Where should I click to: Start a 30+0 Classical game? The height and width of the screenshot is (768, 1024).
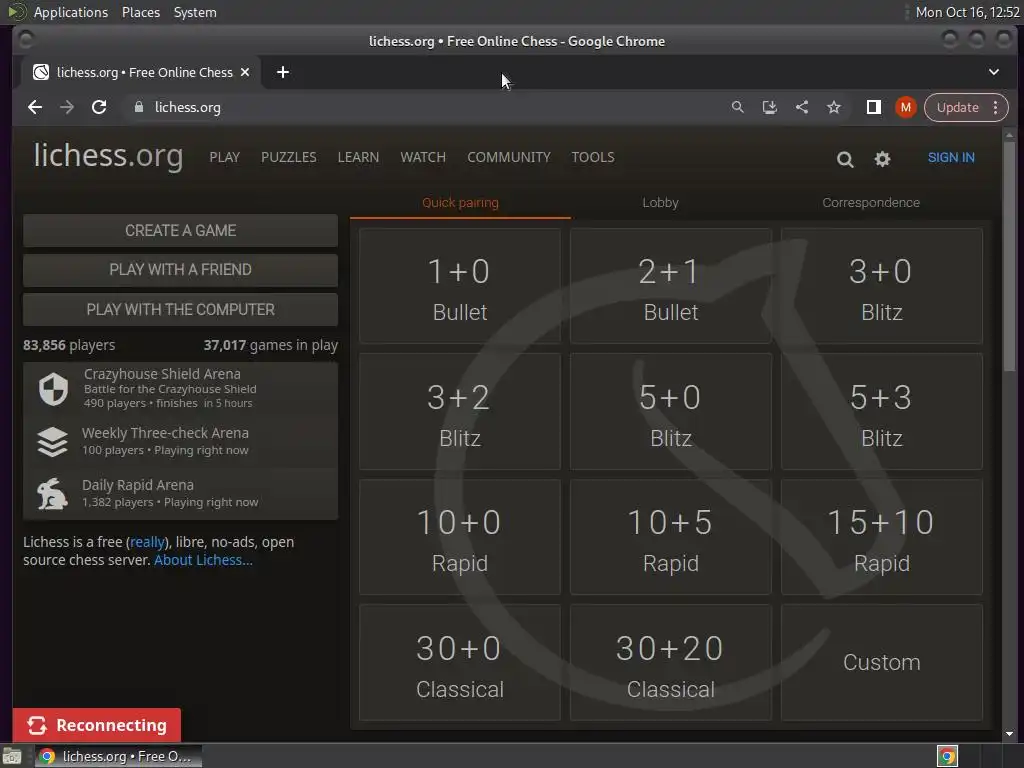click(x=460, y=663)
